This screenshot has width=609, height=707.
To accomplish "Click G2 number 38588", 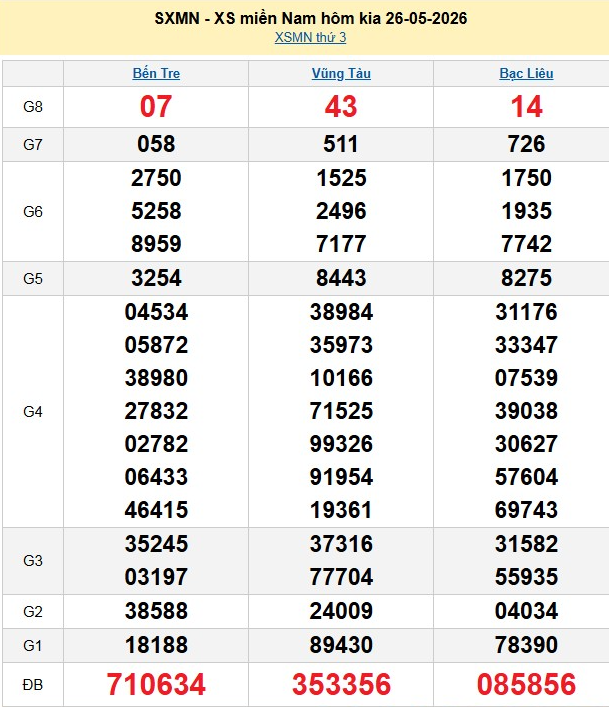I will [156, 611].
